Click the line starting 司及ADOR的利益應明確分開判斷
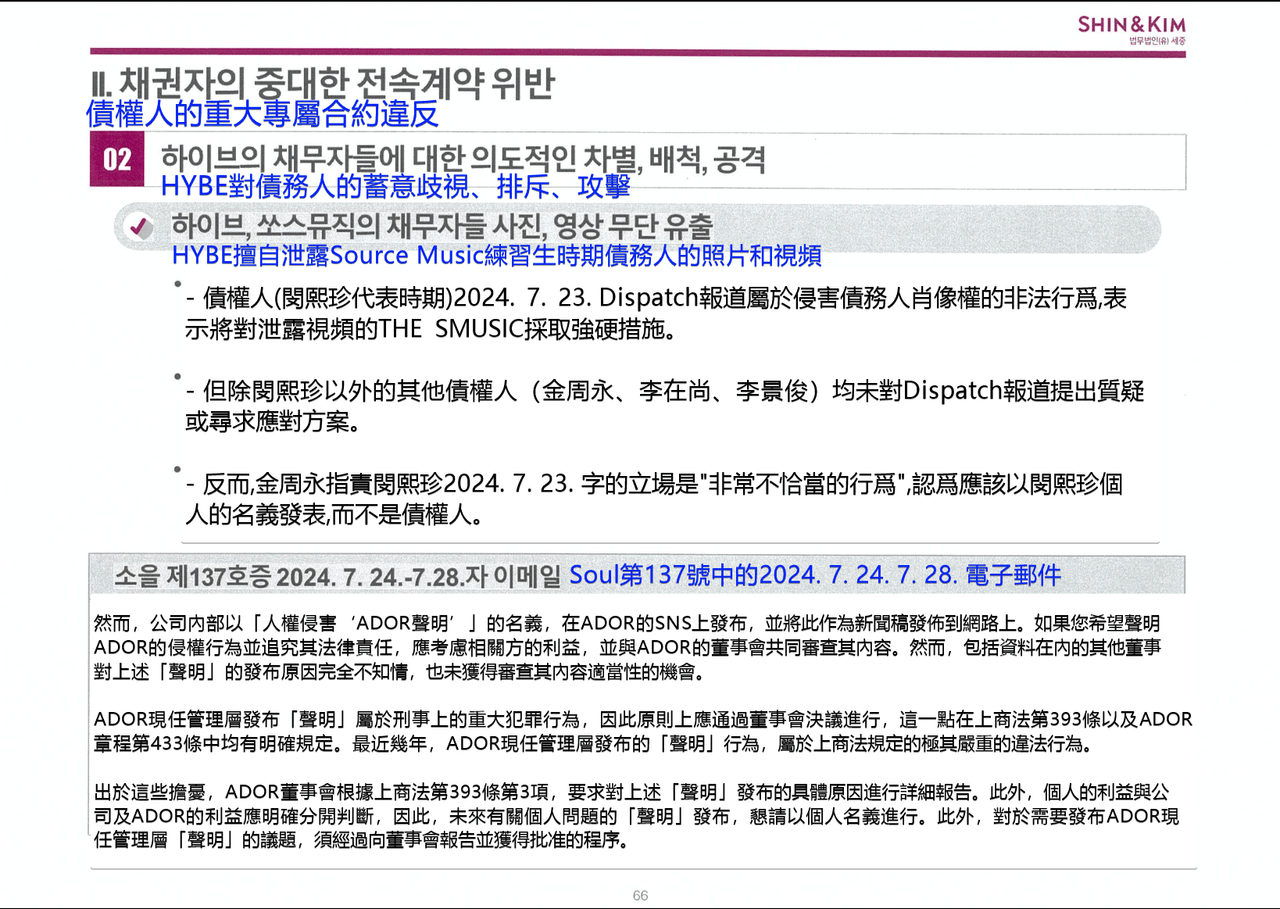Image resolution: width=1280 pixels, height=909 pixels. click(x=636, y=816)
